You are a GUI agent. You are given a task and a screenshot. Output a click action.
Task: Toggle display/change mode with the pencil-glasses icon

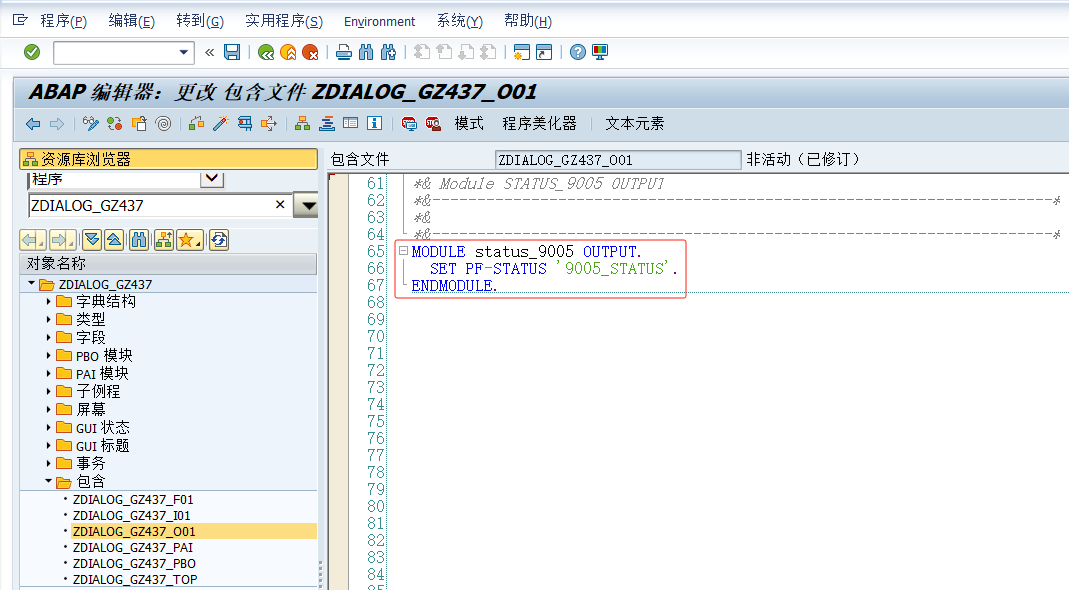pos(92,123)
